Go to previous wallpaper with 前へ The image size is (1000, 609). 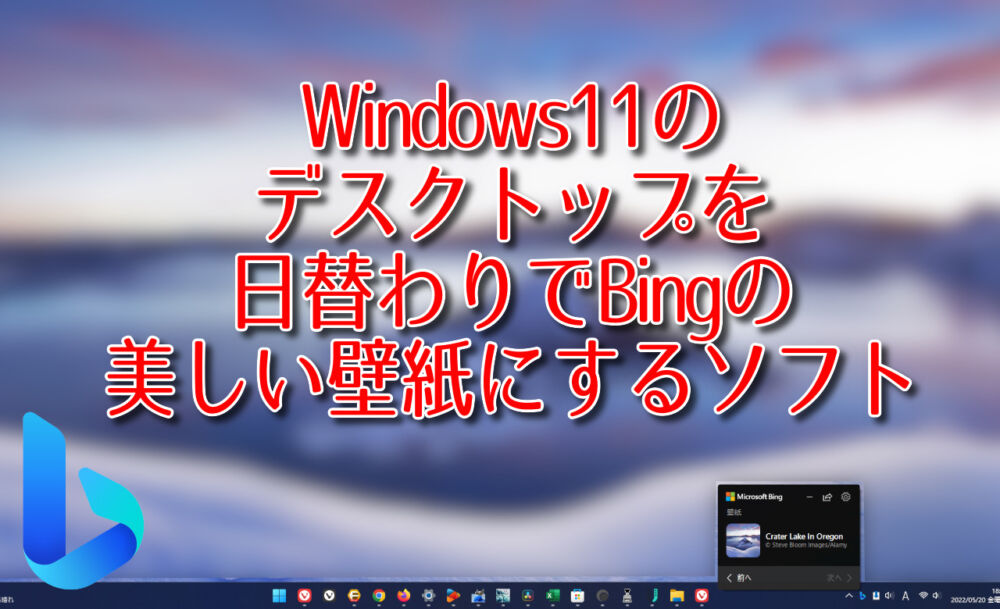click(739, 578)
